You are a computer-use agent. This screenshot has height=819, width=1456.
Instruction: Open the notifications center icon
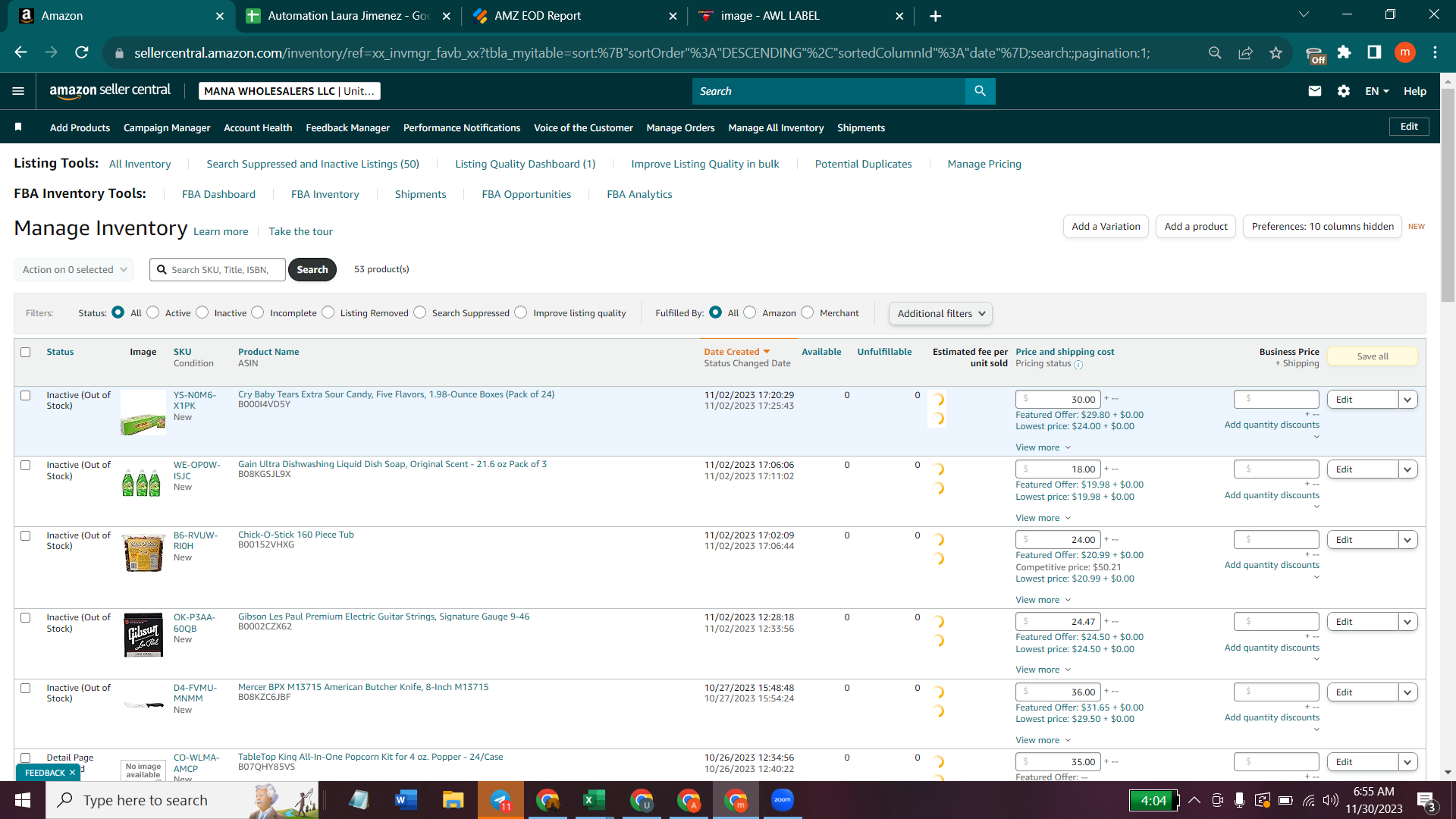click(1426, 801)
